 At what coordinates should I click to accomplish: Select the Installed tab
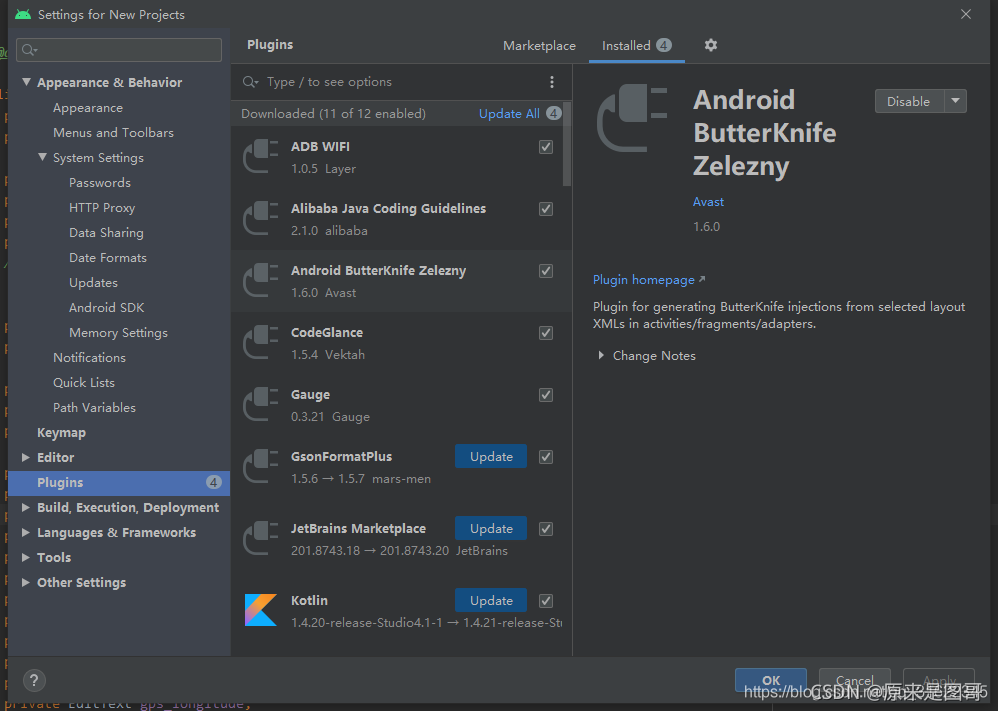point(626,46)
